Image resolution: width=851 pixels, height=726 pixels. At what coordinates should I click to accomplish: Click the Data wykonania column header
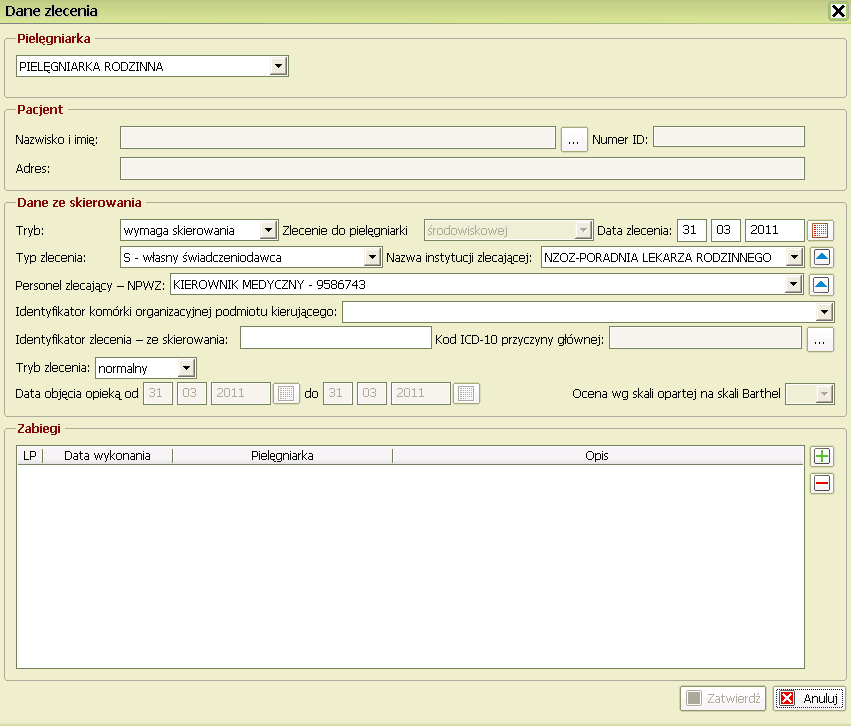click(x=107, y=456)
